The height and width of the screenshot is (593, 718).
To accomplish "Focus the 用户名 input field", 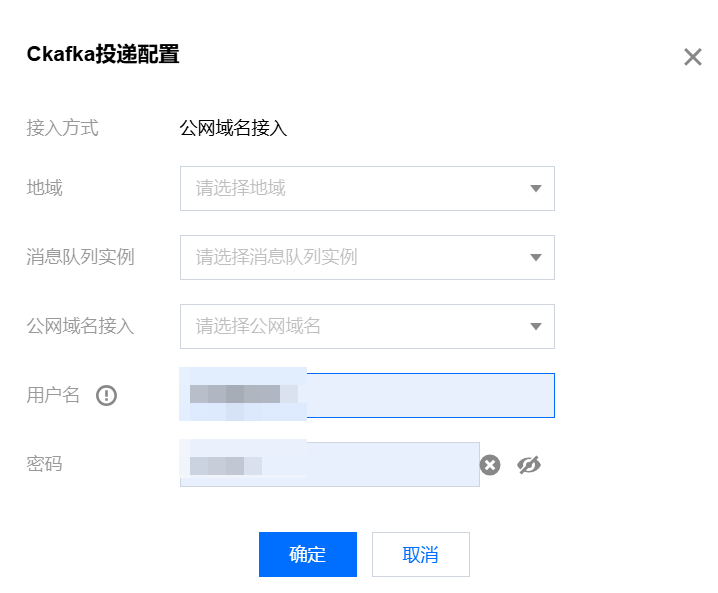I will [367, 395].
